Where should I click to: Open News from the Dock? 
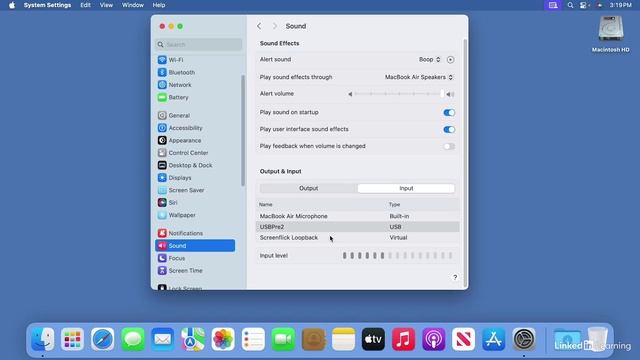[463, 339]
